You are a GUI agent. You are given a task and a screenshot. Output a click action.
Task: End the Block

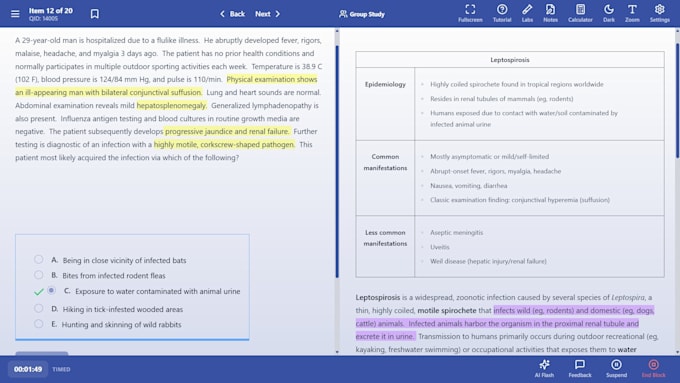[x=653, y=369]
